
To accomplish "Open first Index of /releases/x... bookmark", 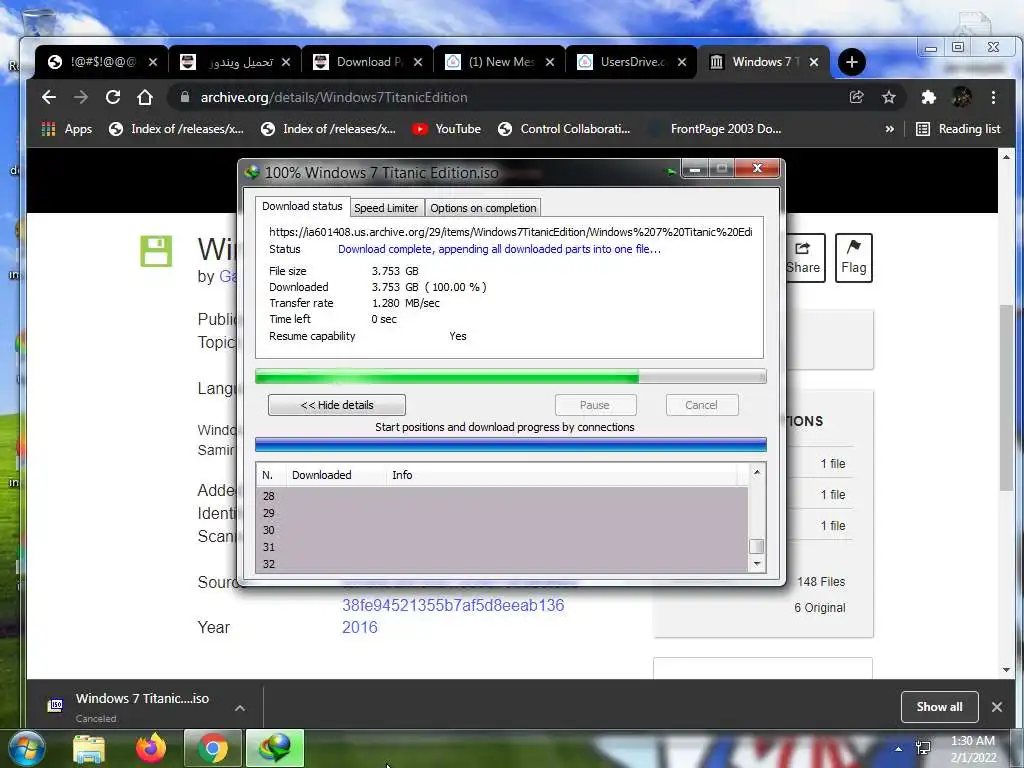I will [176, 129].
